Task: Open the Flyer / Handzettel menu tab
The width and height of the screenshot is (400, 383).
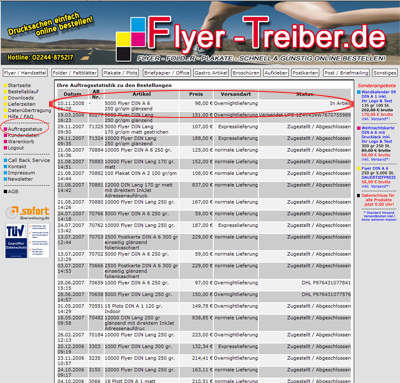Action: pos(25,73)
